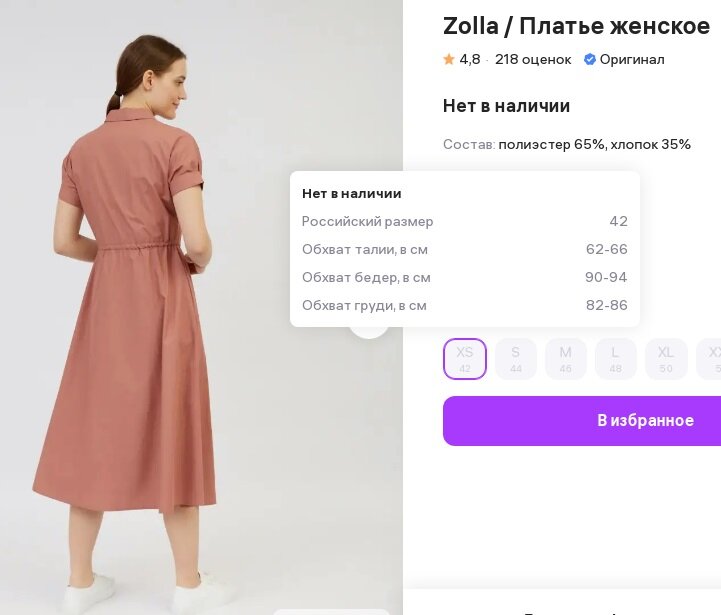Choose size XL (50)
Viewport: 721px width, 615px height.
click(666, 359)
